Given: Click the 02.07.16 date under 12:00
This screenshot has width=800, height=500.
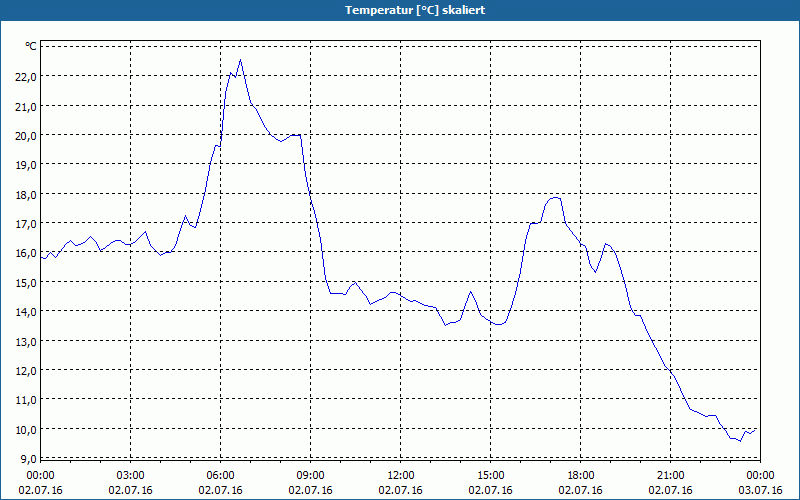Looking at the screenshot, I should tap(401, 490).
